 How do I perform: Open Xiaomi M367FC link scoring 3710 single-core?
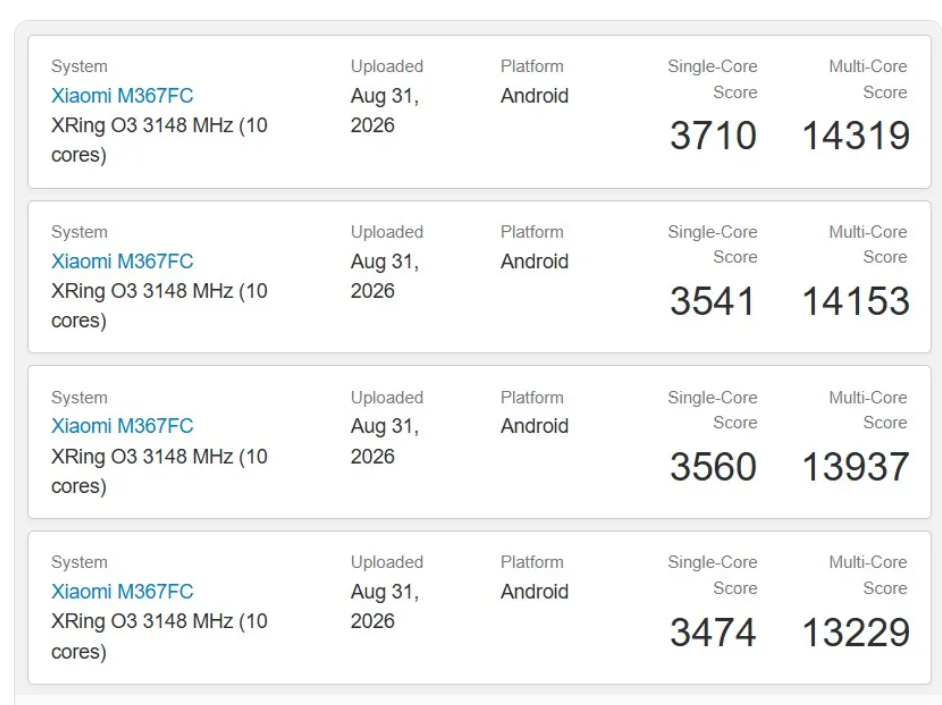click(x=122, y=95)
